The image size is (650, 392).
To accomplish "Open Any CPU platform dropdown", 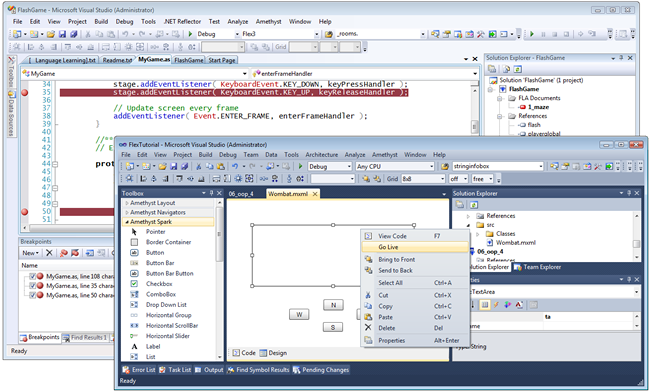I will coord(431,167).
